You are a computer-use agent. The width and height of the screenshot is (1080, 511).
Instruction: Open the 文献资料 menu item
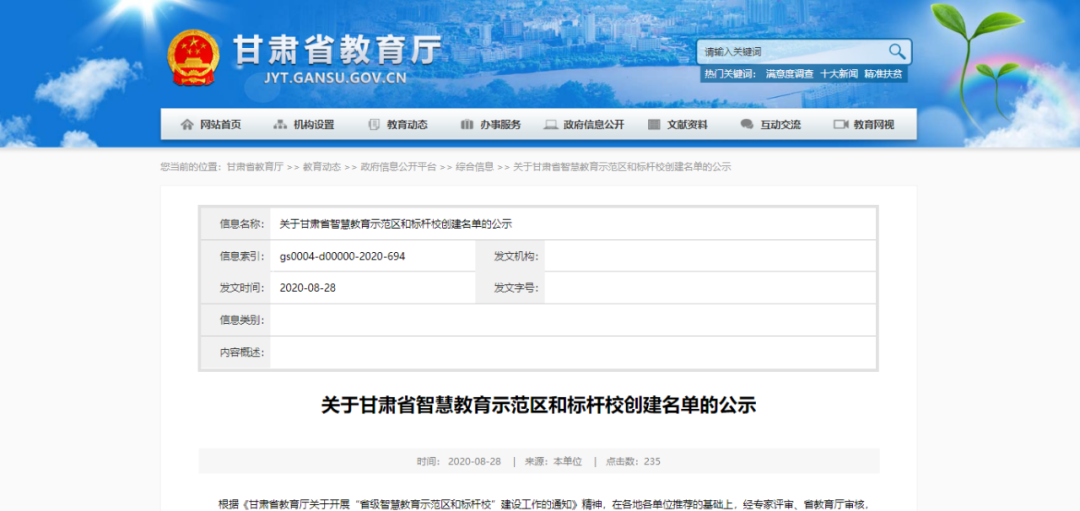pyautogui.click(x=687, y=125)
